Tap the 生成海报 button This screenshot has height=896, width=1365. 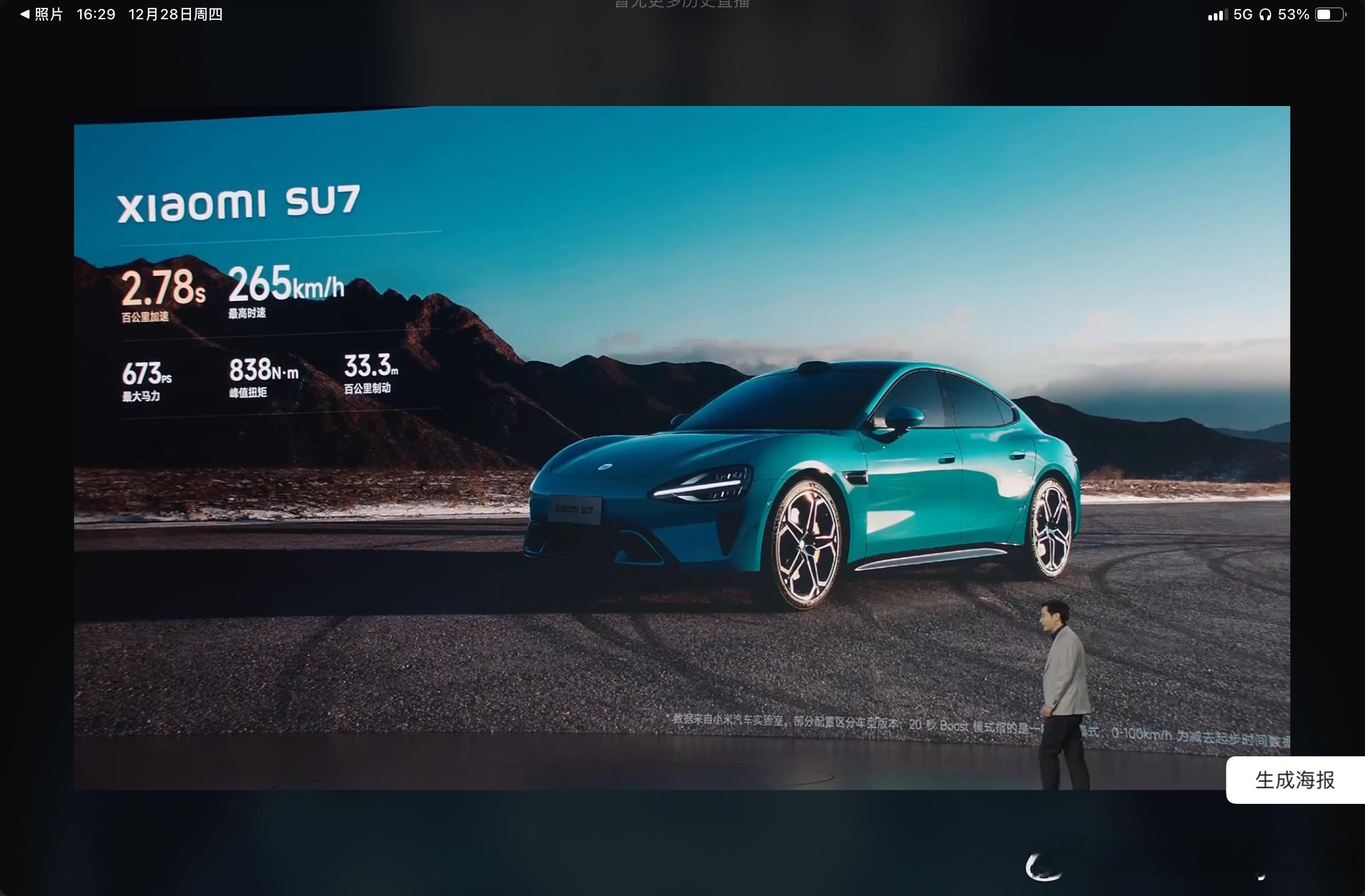point(1295,780)
